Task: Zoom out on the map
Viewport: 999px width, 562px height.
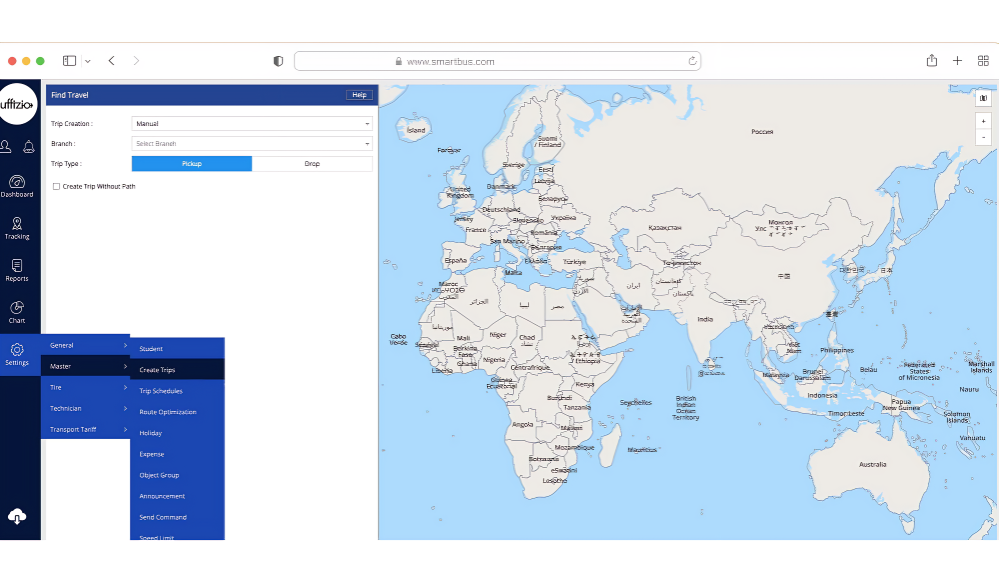Action: 983,137
